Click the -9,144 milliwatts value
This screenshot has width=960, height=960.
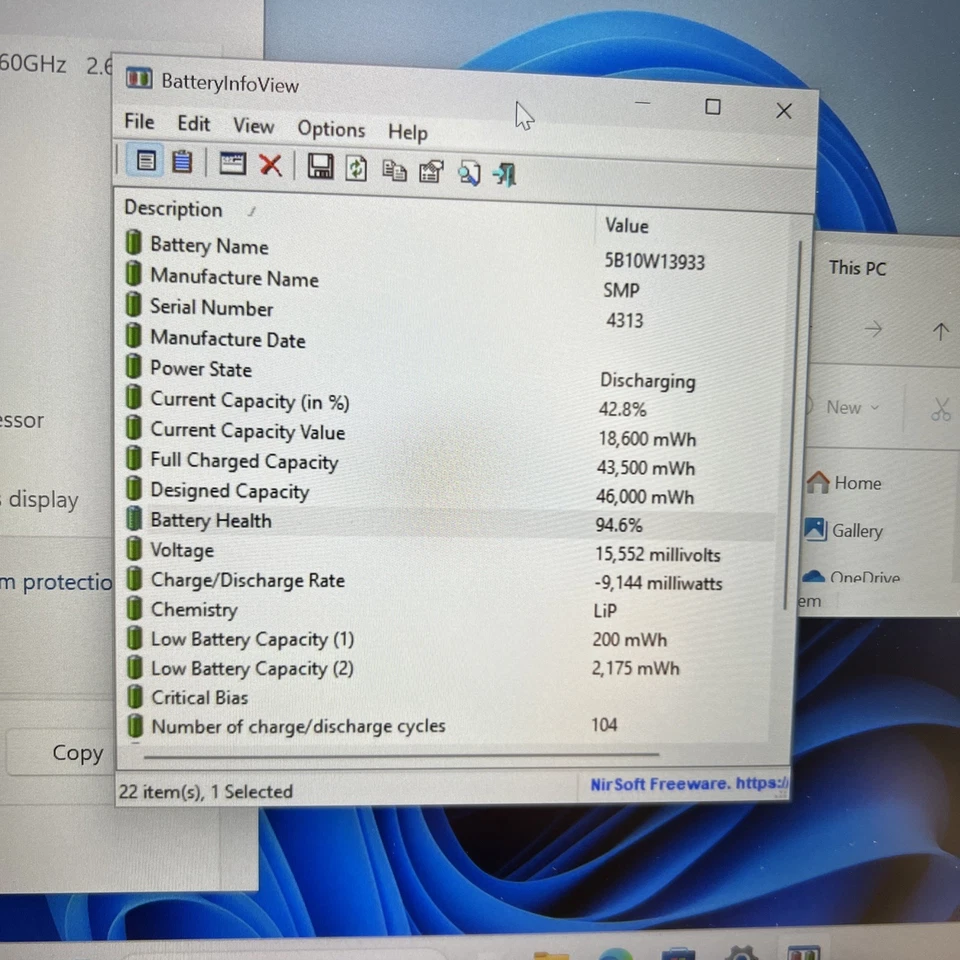point(658,583)
